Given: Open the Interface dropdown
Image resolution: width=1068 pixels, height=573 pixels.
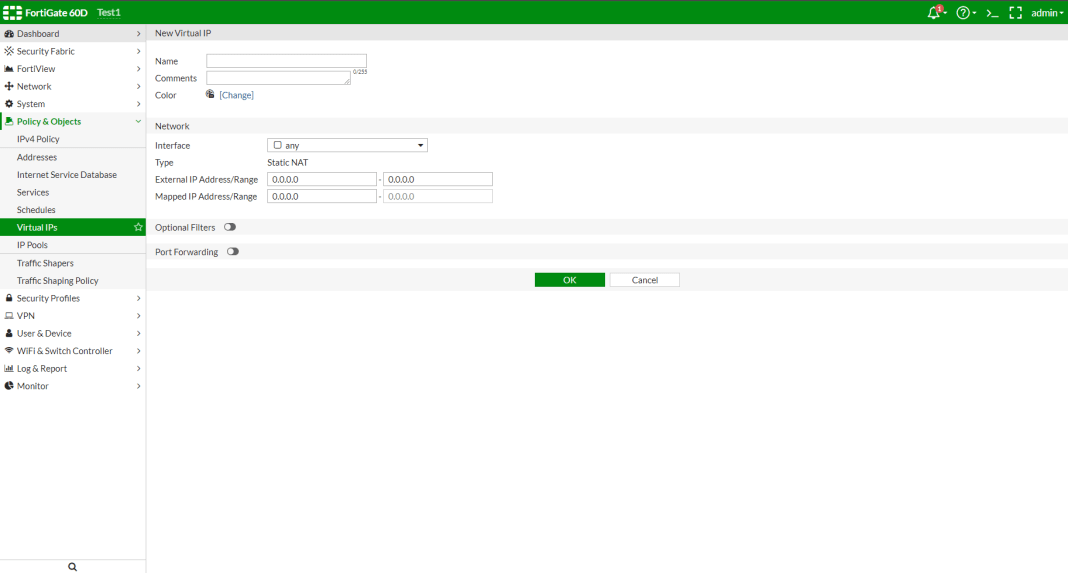Looking at the screenshot, I should (x=347, y=146).
